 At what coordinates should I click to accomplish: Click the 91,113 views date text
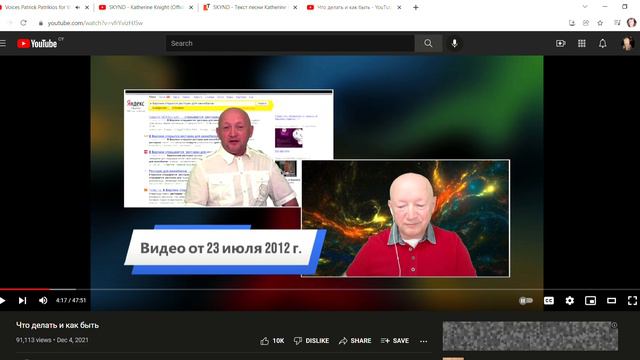pyautogui.click(x=52, y=340)
